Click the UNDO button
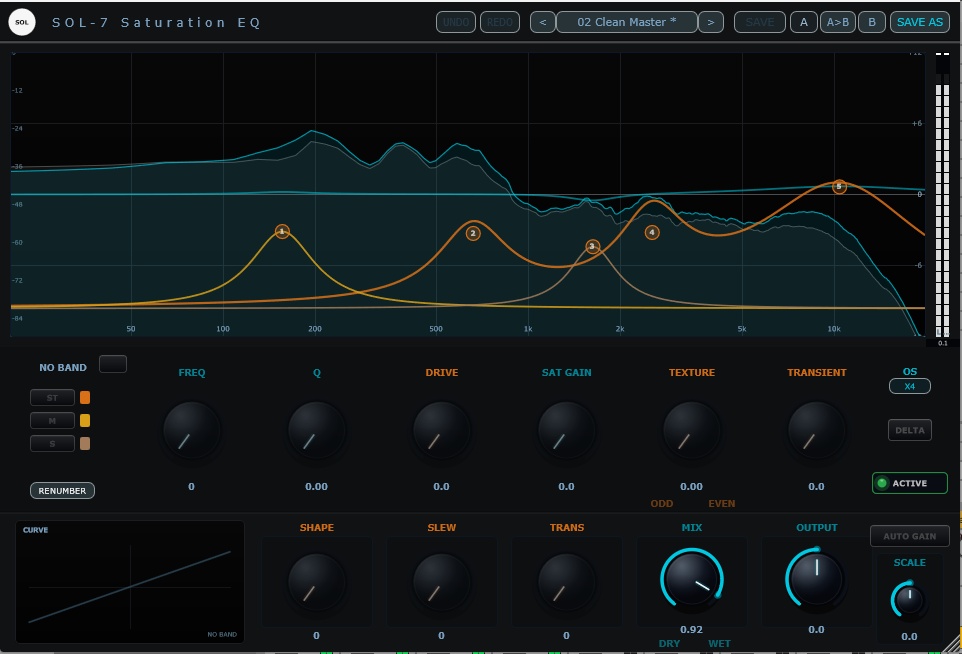 coord(456,22)
